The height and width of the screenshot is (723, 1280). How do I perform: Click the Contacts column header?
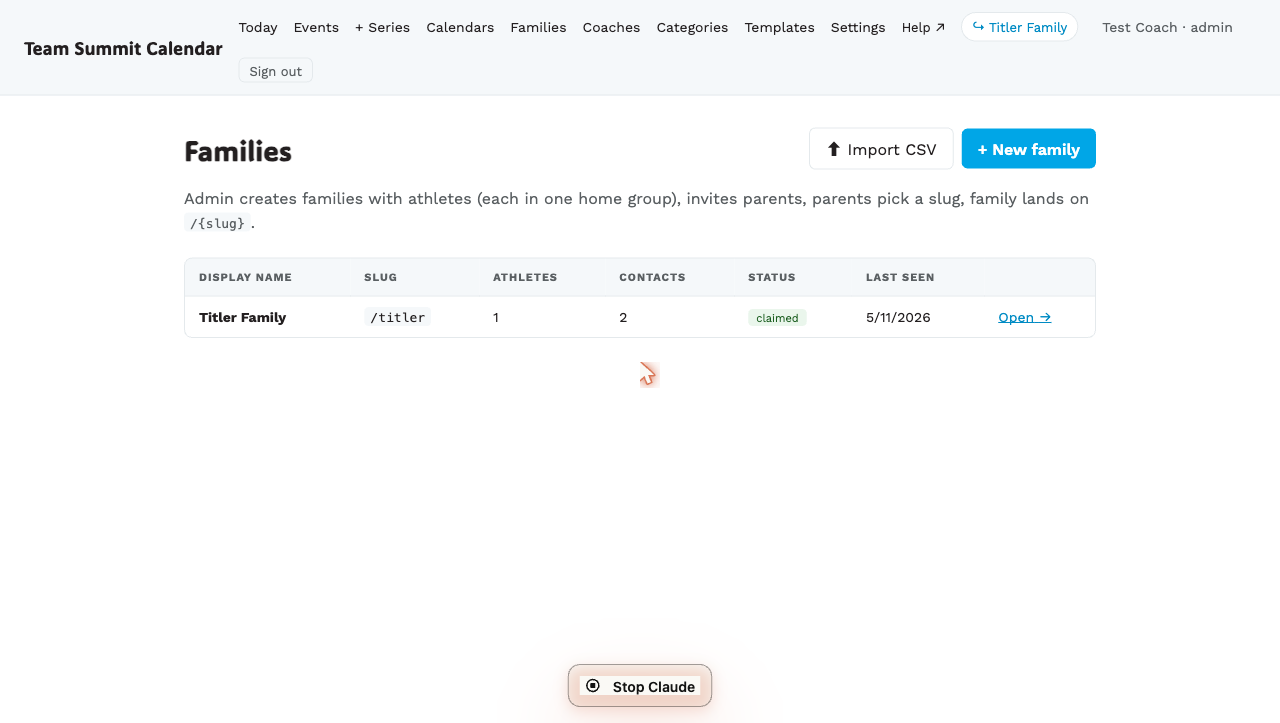point(652,277)
